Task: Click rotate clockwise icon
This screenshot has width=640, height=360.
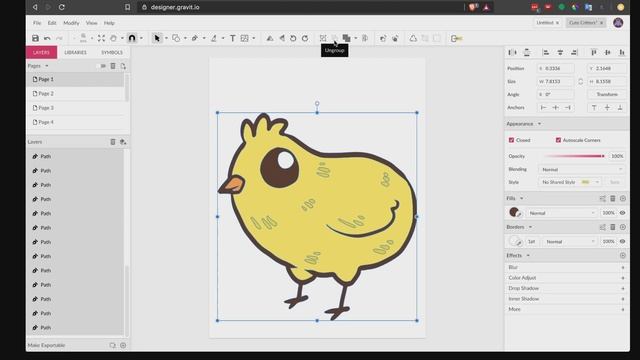Action: [305, 38]
